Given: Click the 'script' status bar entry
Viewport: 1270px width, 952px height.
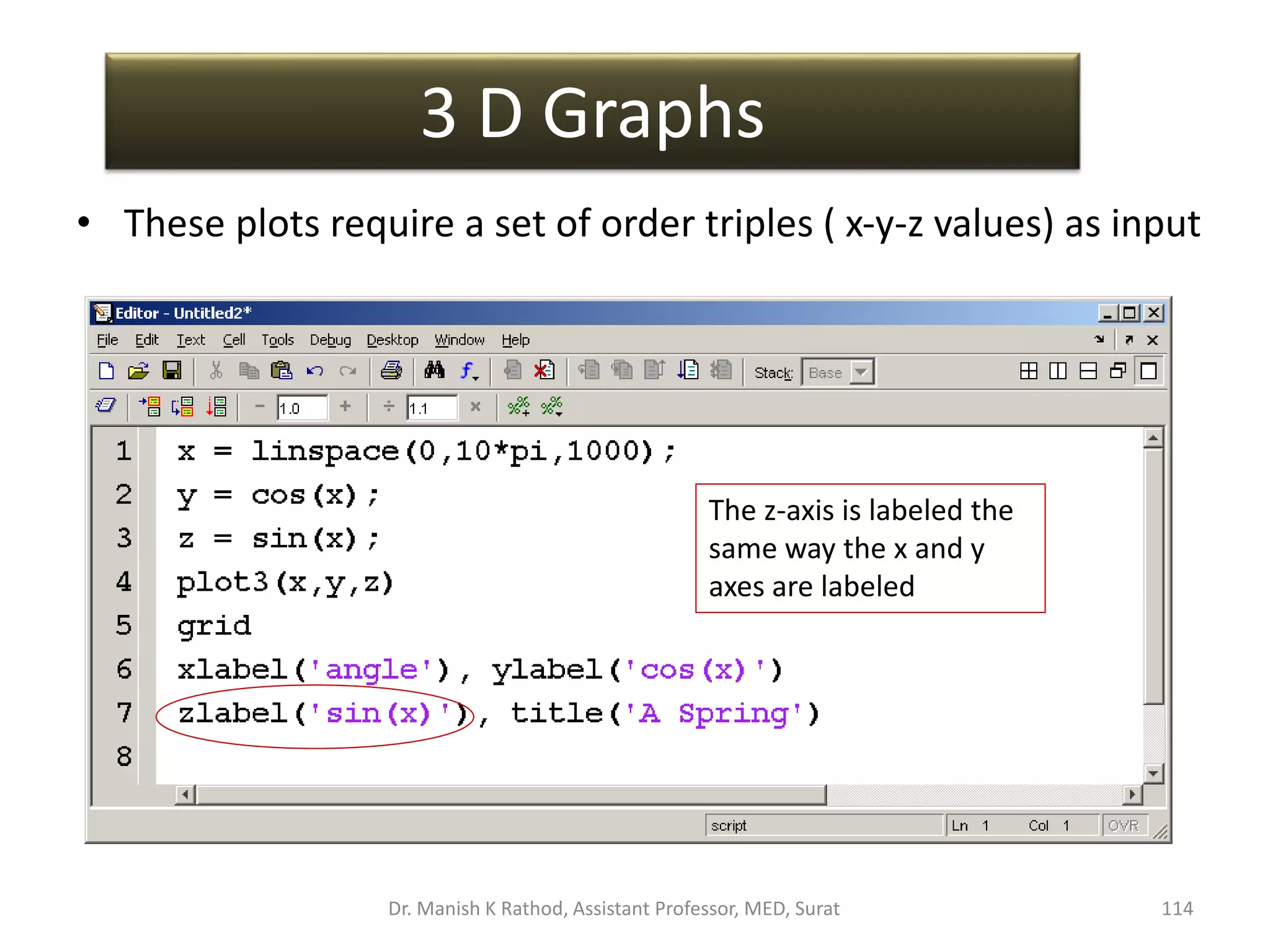Looking at the screenshot, I should (824, 826).
